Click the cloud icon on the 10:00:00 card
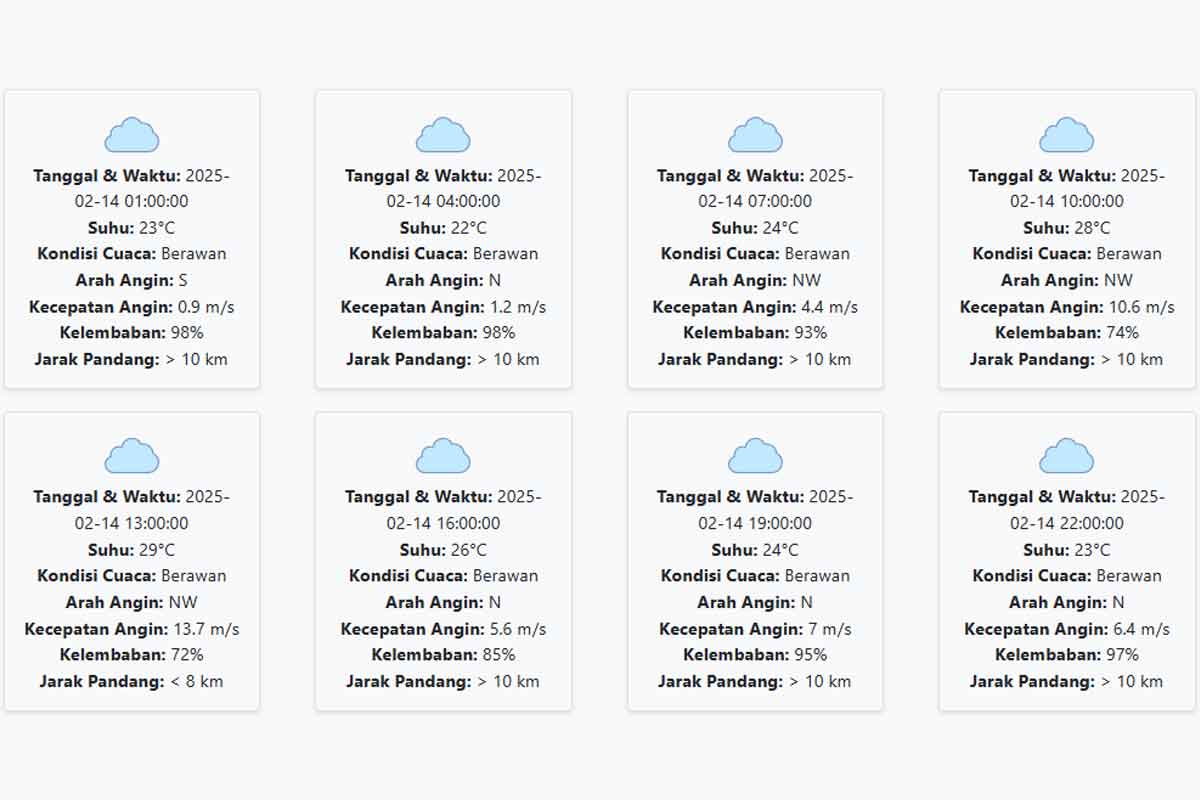 [x=1067, y=135]
